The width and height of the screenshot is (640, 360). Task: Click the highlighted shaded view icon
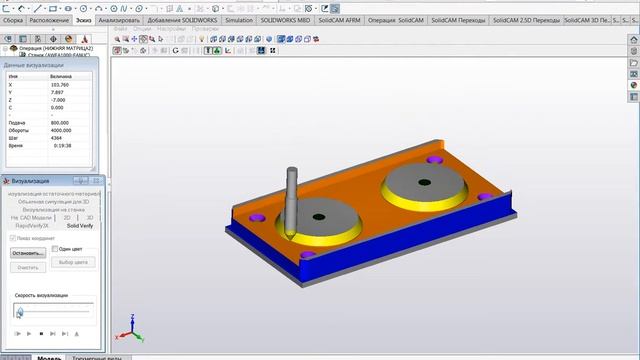pos(281,39)
